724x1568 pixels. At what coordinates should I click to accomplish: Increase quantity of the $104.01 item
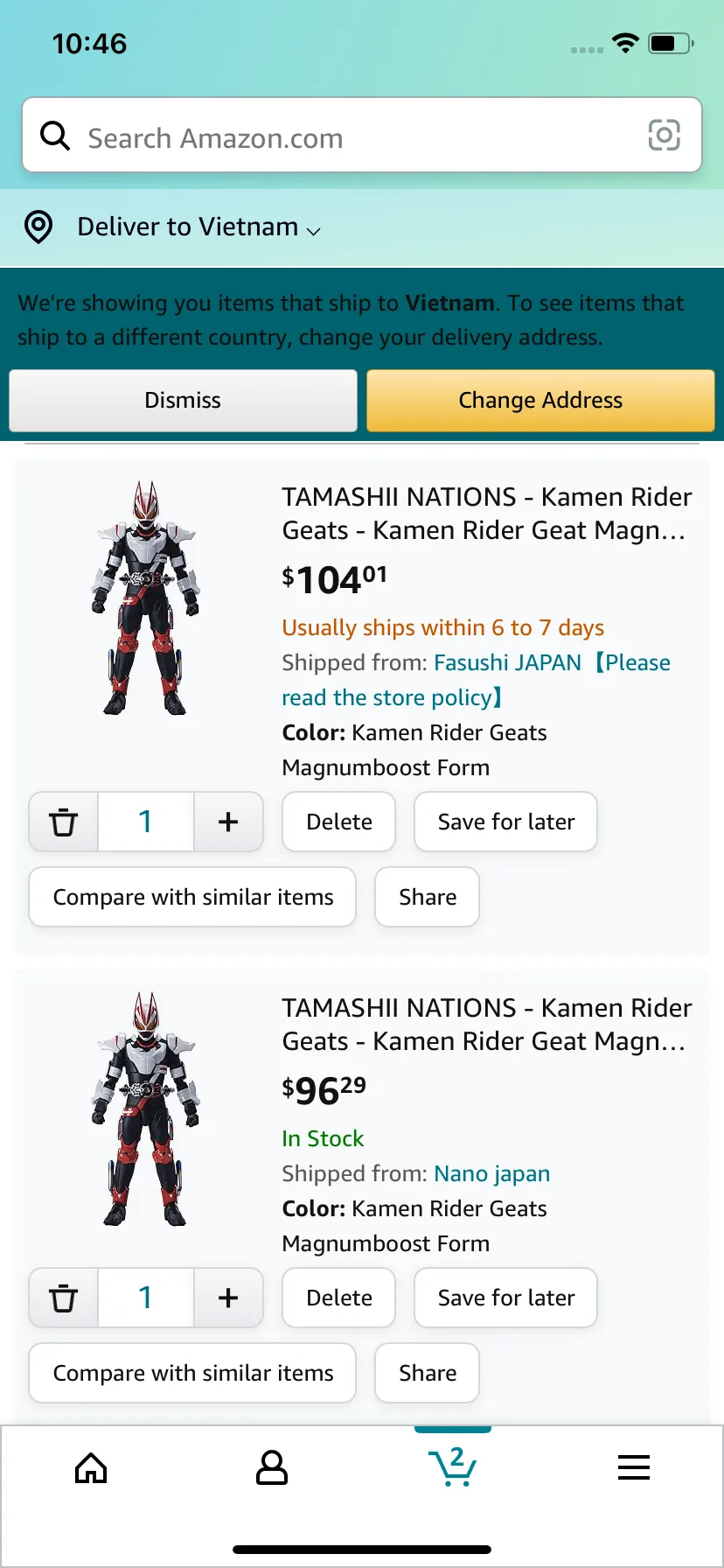point(228,822)
